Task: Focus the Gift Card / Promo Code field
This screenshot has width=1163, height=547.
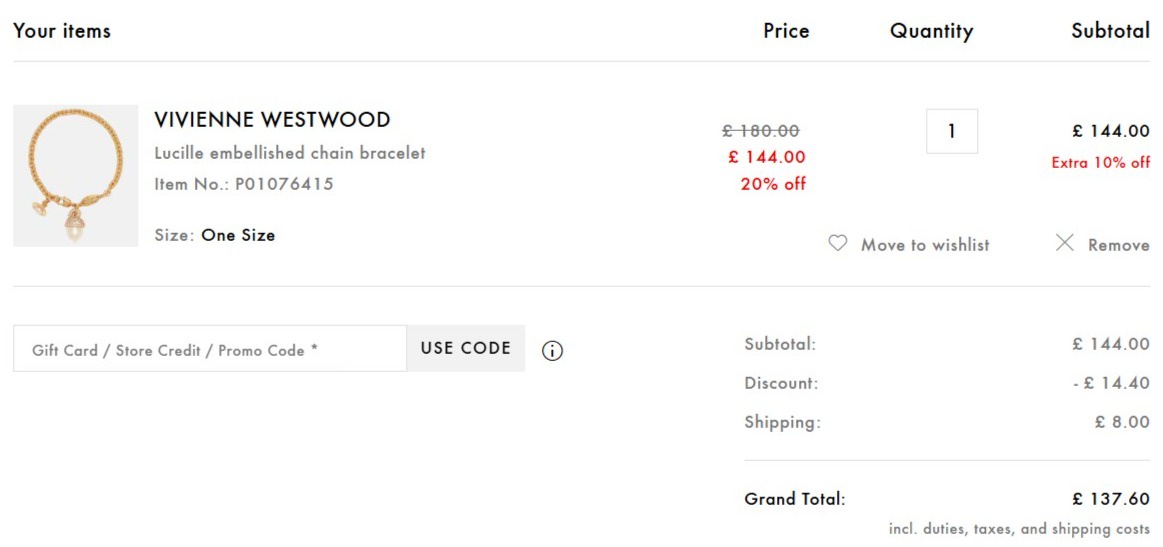Action: pos(210,349)
